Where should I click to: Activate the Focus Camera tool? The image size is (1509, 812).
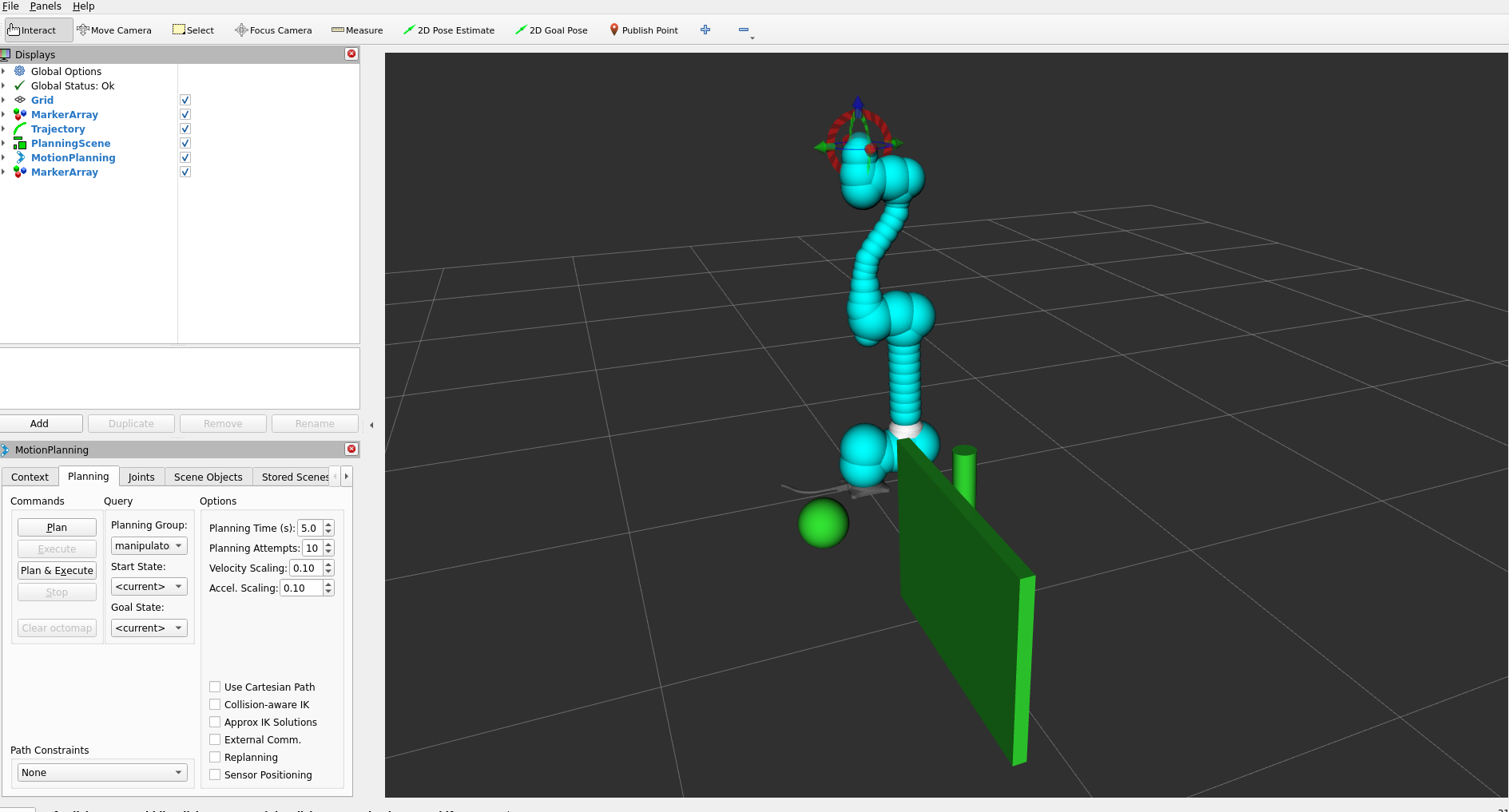[x=273, y=30]
